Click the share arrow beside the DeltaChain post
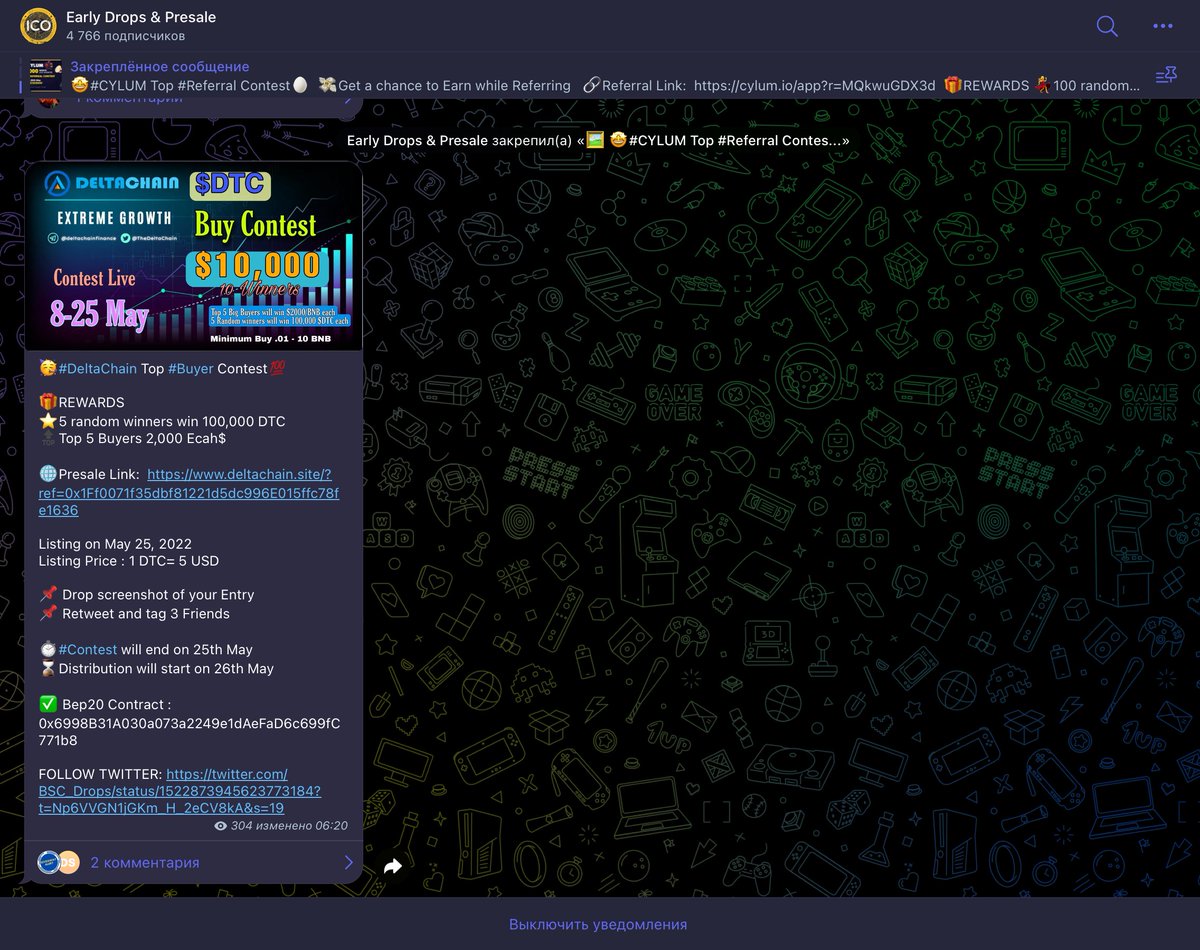Image resolution: width=1200 pixels, height=950 pixels. click(x=393, y=866)
